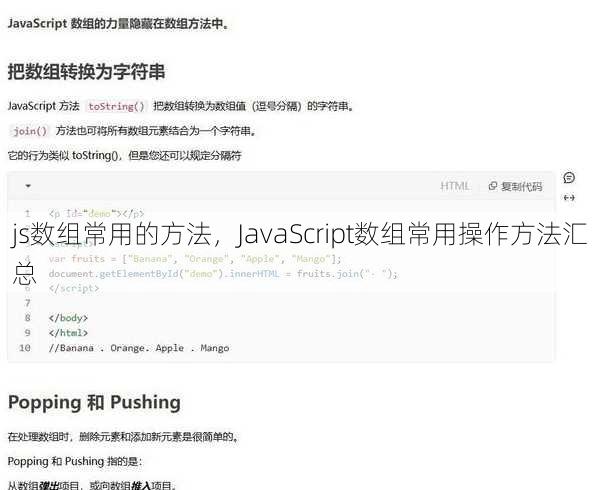Click the inline code join()
Image resolution: width=602 pixels, height=490 pixels.
pos(30,131)
